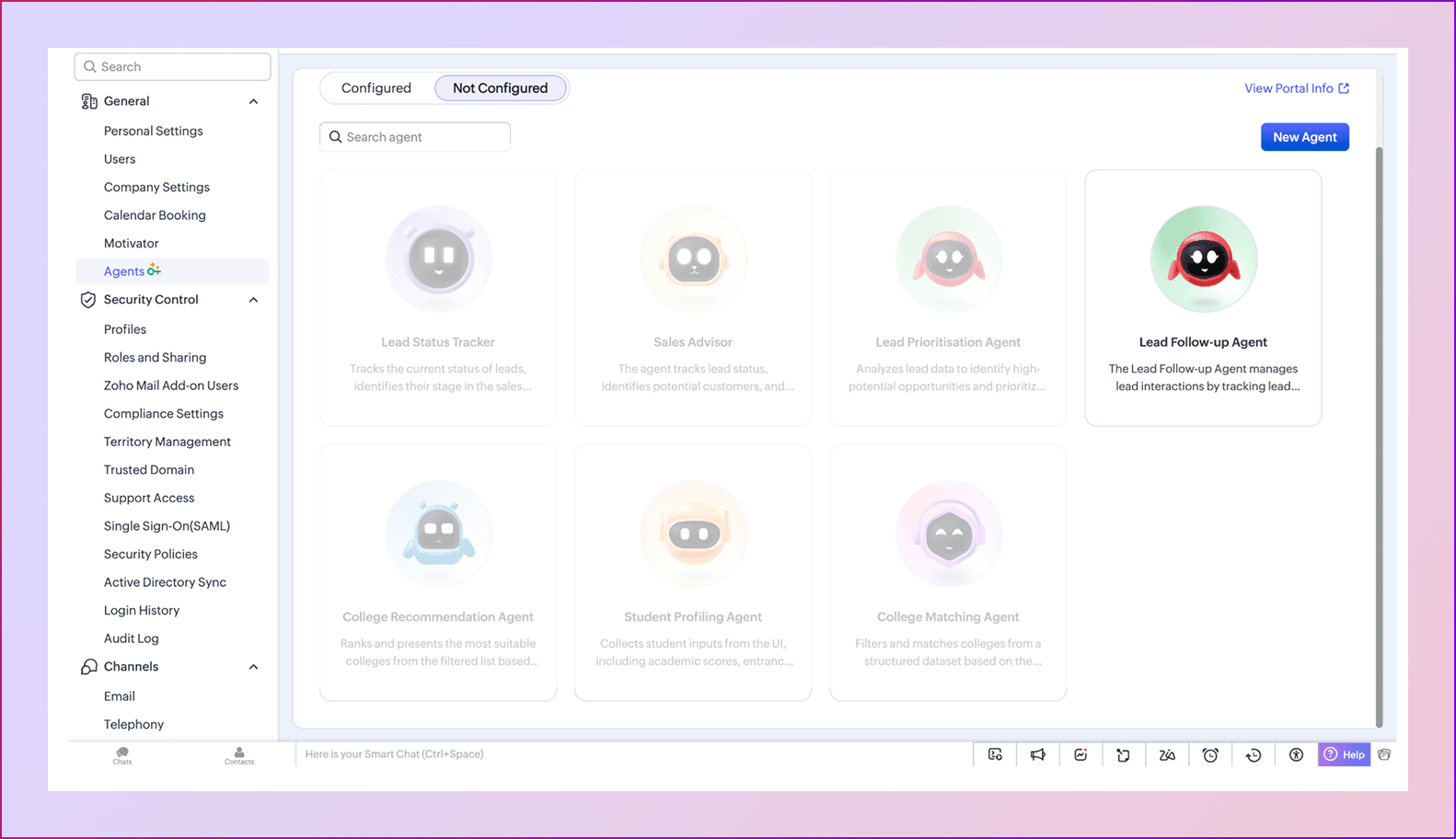Viewport: 1456px width, 839px height.
Task: Collapse the Channels section
Action: coord(253,667)
